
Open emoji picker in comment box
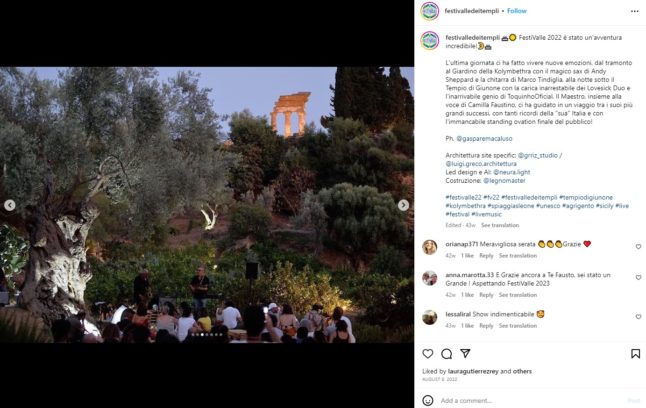click(x=428, y=400)
